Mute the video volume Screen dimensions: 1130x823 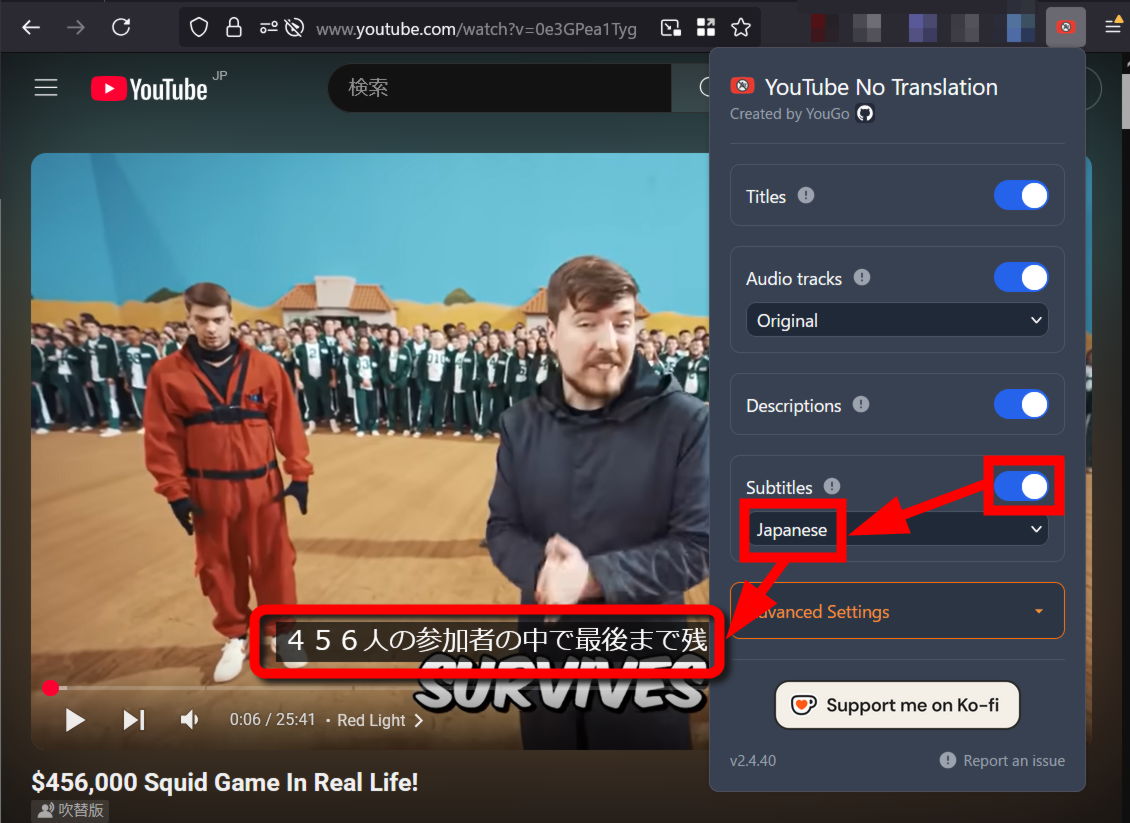pos(189,720)
